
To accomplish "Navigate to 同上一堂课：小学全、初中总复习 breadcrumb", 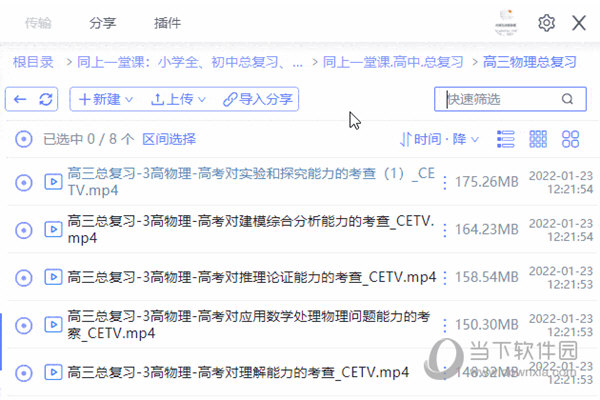I will point(190,62).
